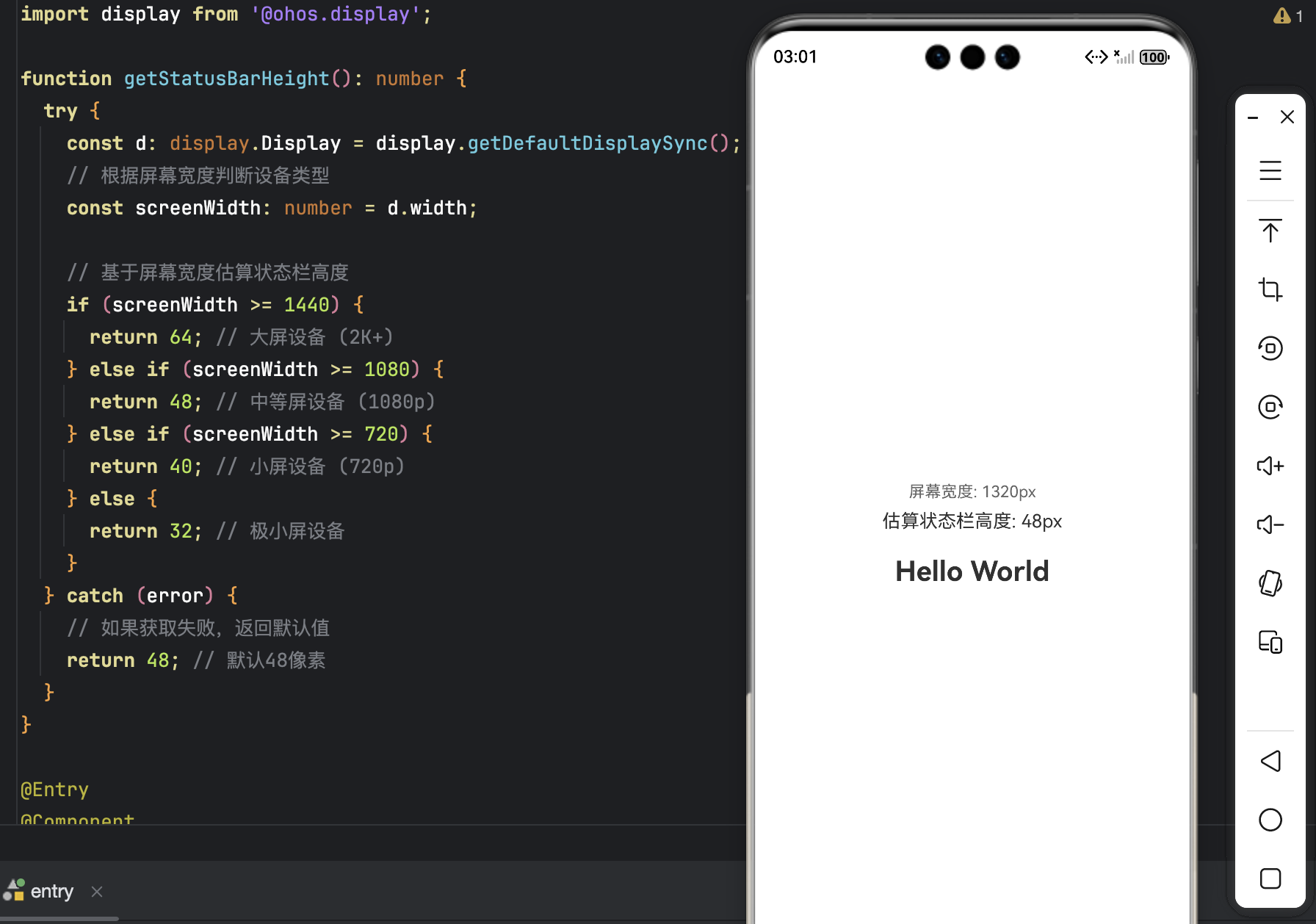Click 'return 40' statement
1316x924 pixels.
[145, 466]
